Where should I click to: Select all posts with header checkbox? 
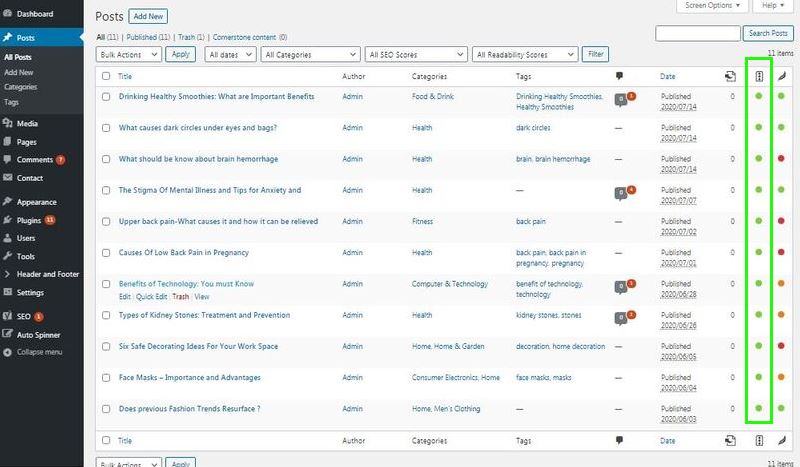tap(106, 76)
